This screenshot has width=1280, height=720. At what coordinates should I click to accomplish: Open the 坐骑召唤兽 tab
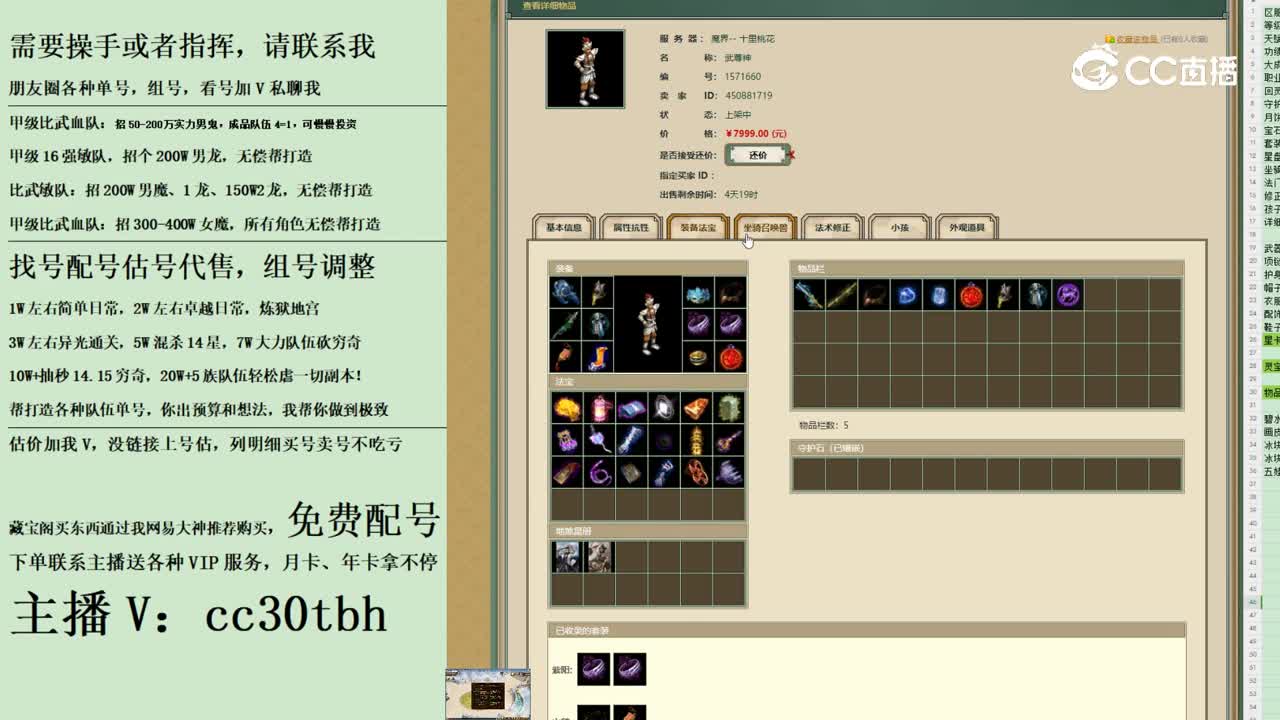765,228
